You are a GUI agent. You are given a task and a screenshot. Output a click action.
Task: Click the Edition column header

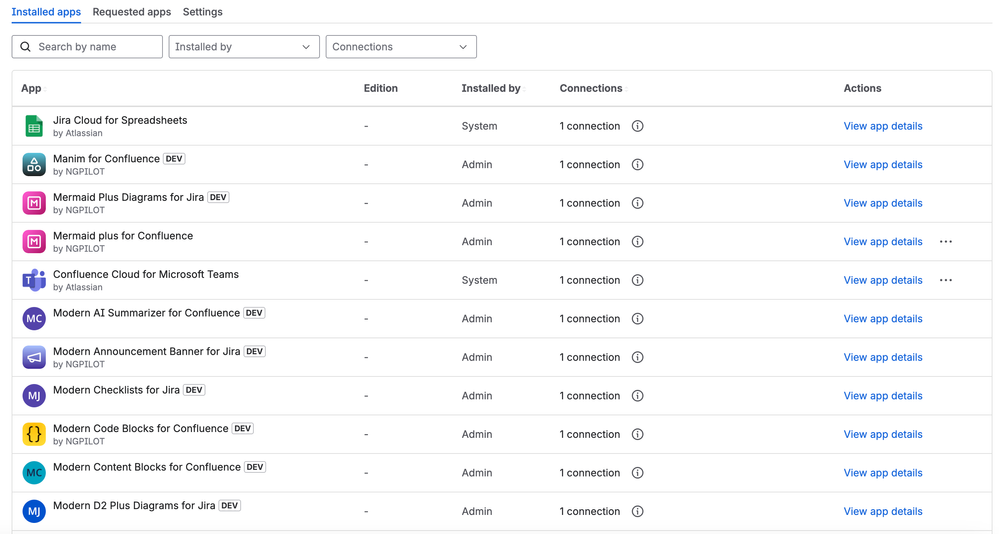click(x=380, y=89)
